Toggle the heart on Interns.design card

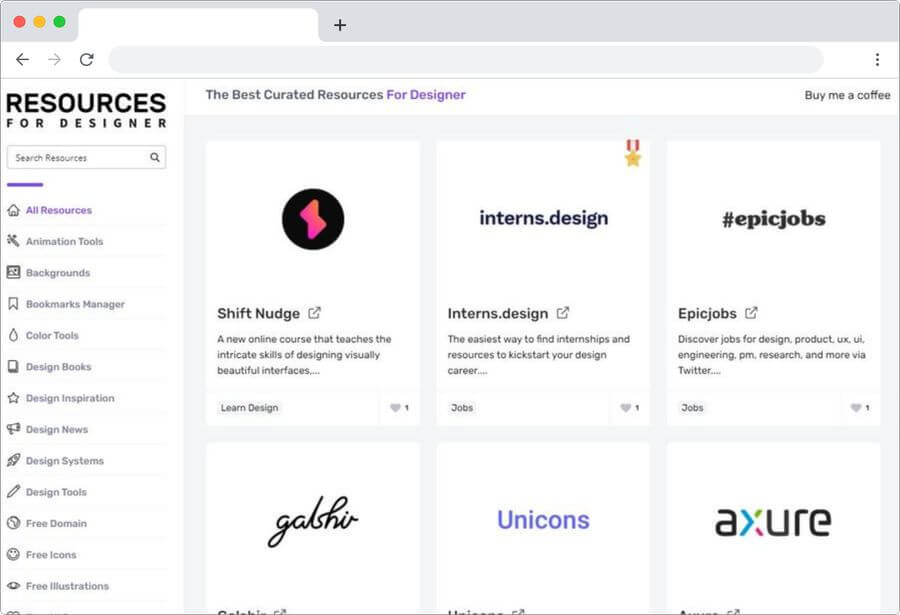[x=626, y=408]
